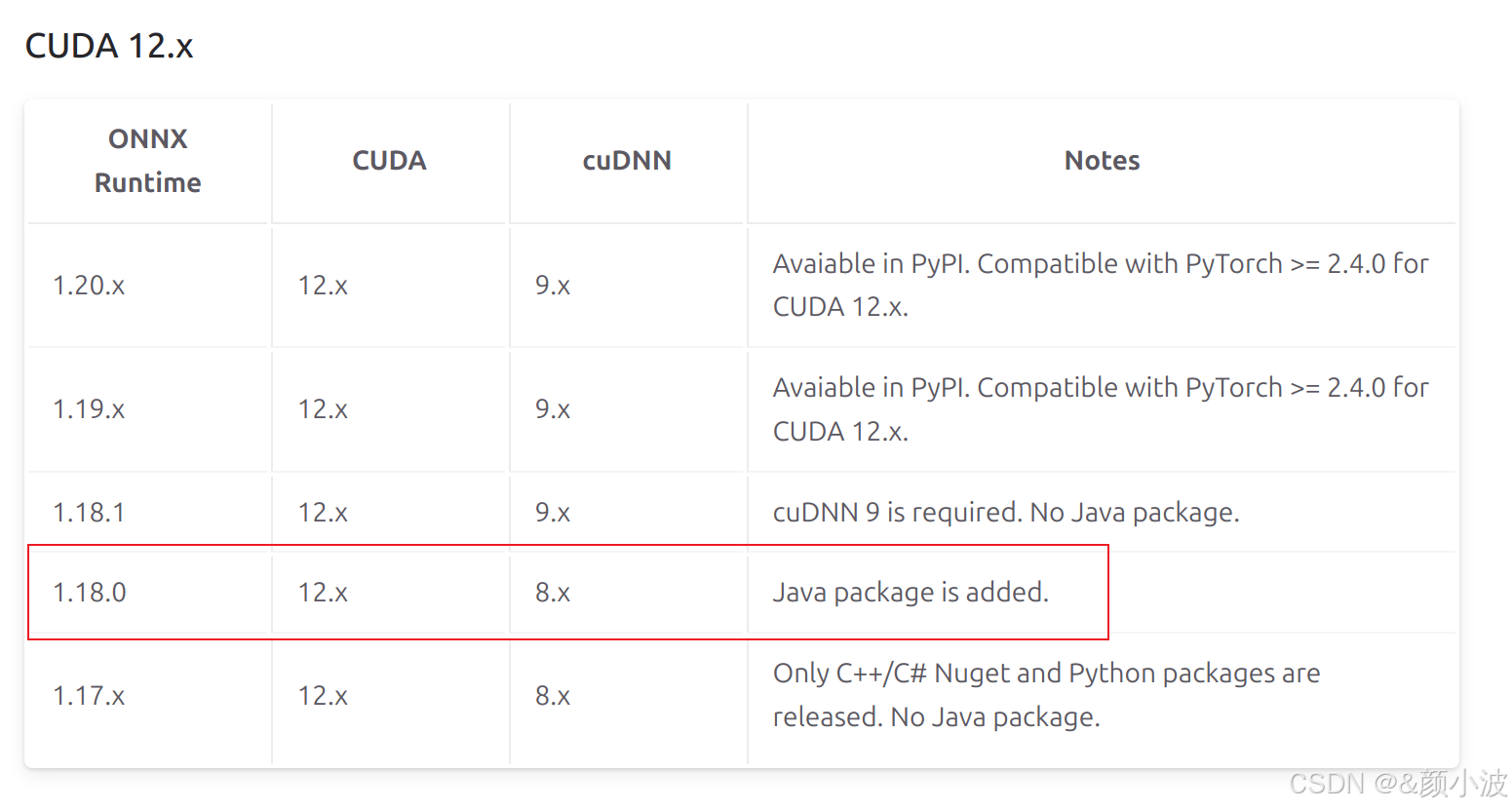
Task: Select the ONNX Runtime column header
Action: tap(147, 160)
